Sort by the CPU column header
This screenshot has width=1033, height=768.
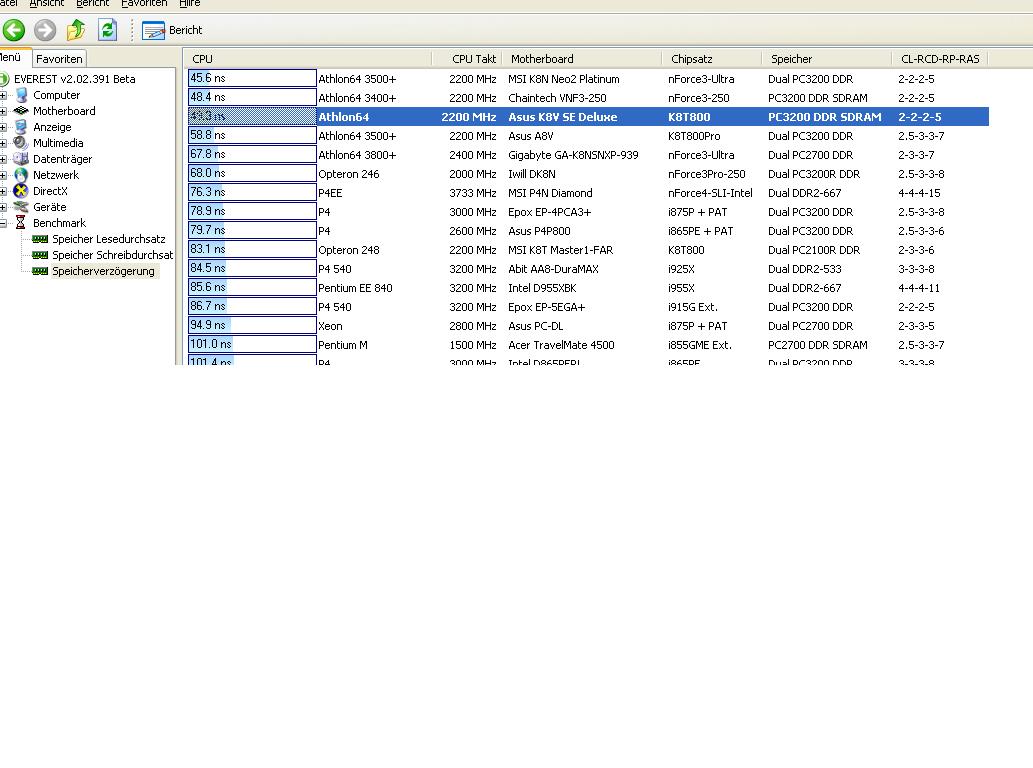click(308, 59)
